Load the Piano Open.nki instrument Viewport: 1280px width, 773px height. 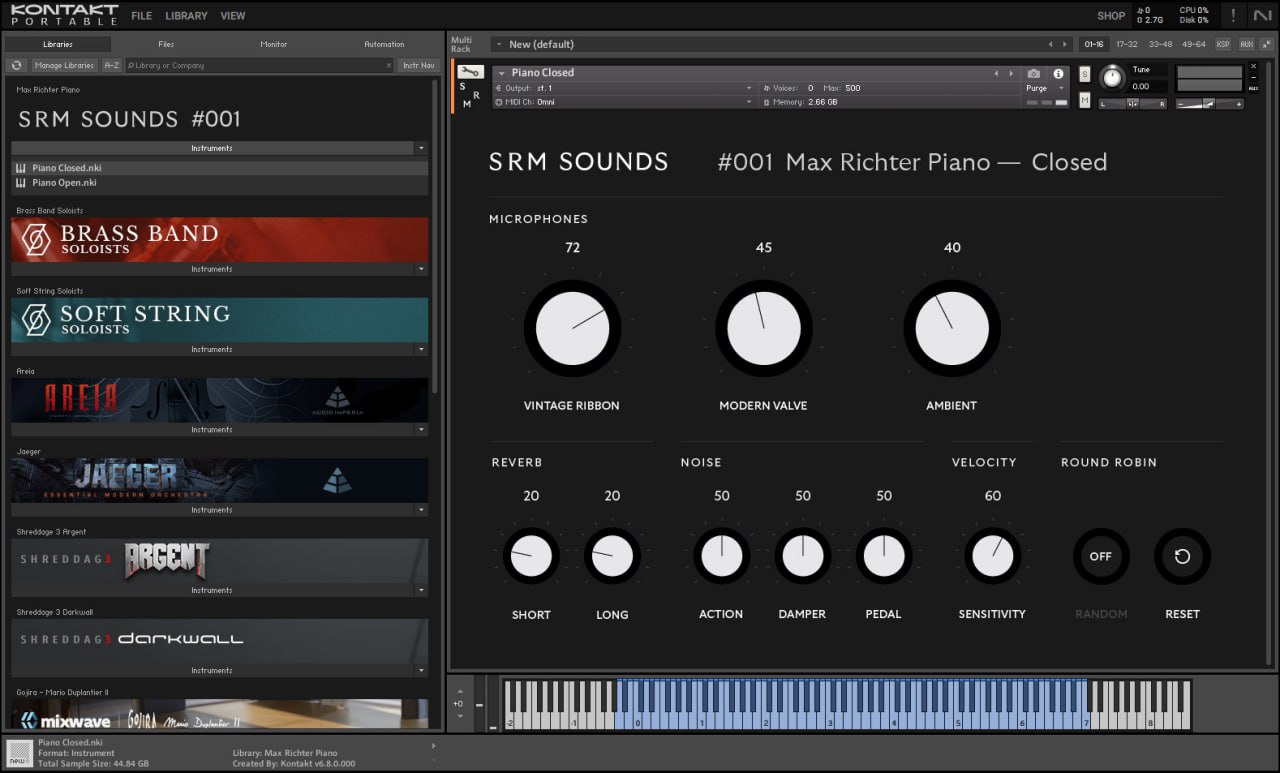(x=64, y=183)
